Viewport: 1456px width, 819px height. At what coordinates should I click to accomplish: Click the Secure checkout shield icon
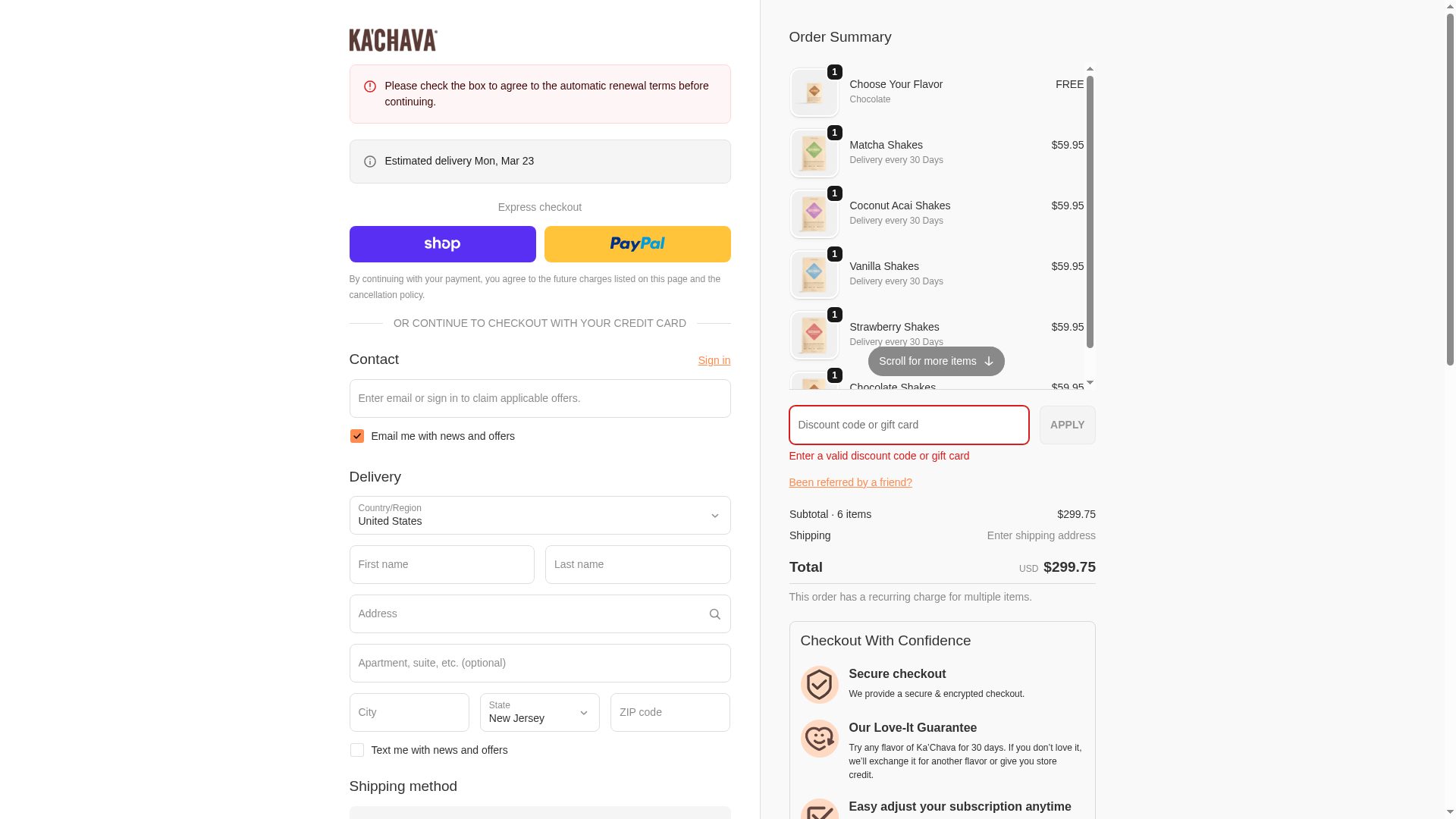[x=819, y=685]
